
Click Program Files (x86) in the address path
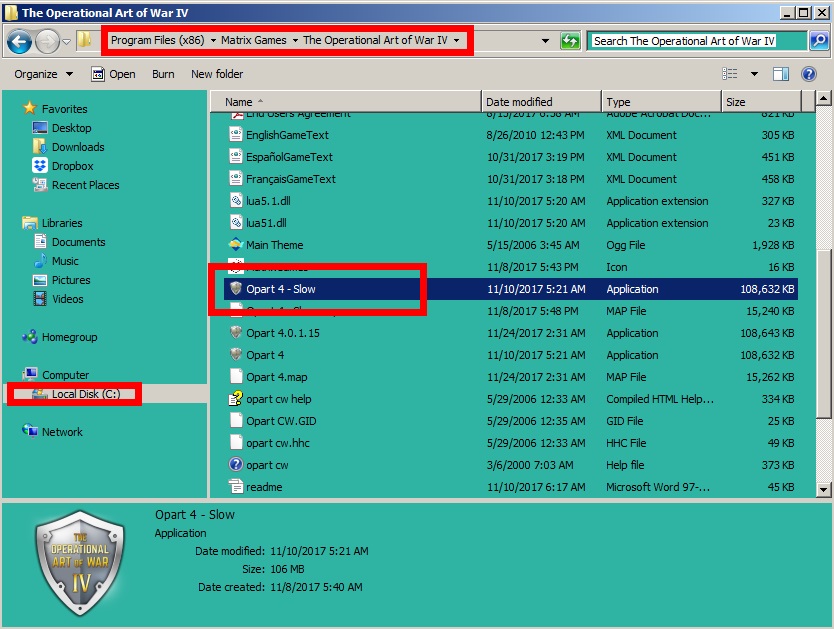click(x=157, y=40)
